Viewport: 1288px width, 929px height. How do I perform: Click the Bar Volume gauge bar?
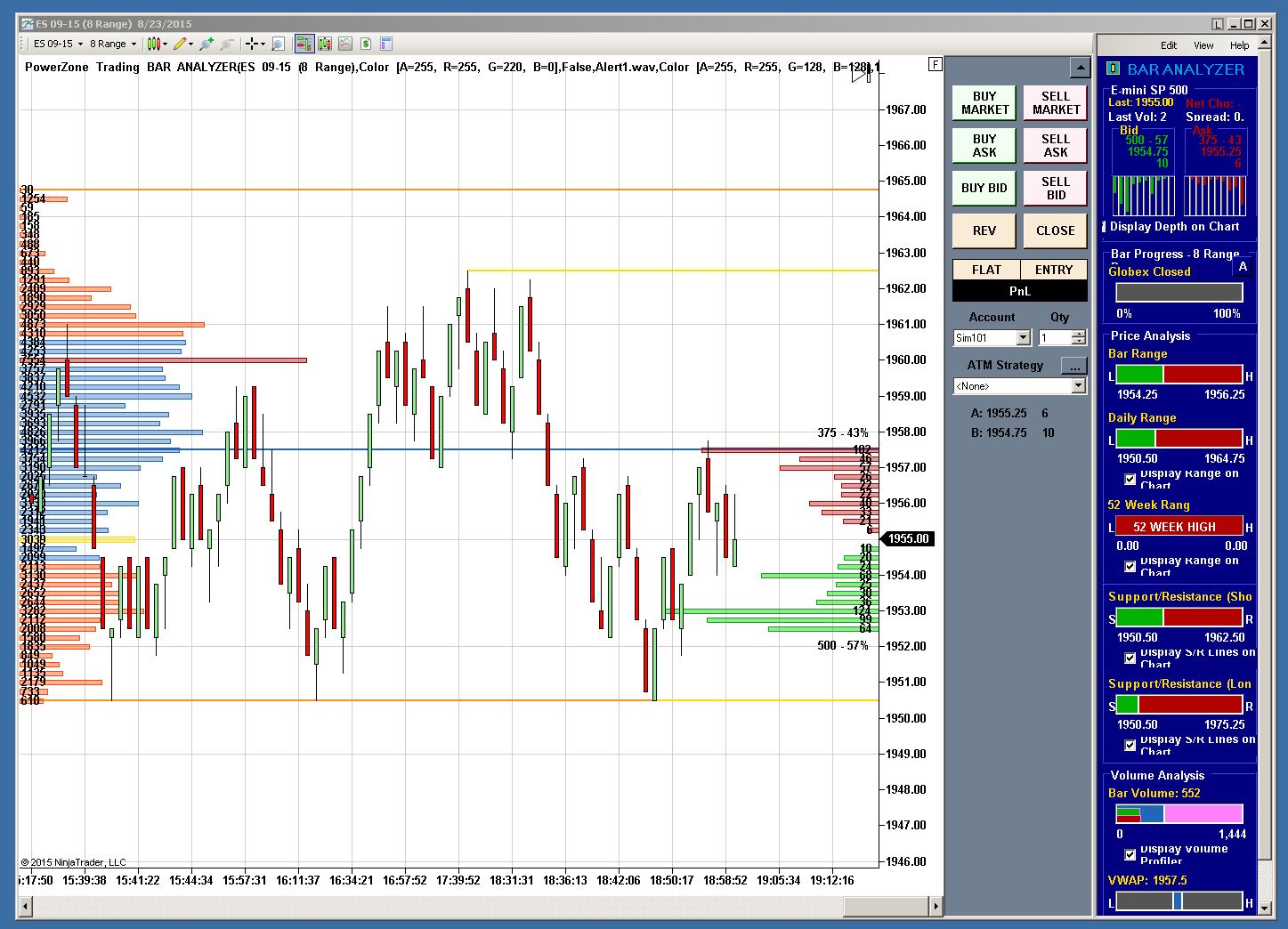pos(1179,813)
